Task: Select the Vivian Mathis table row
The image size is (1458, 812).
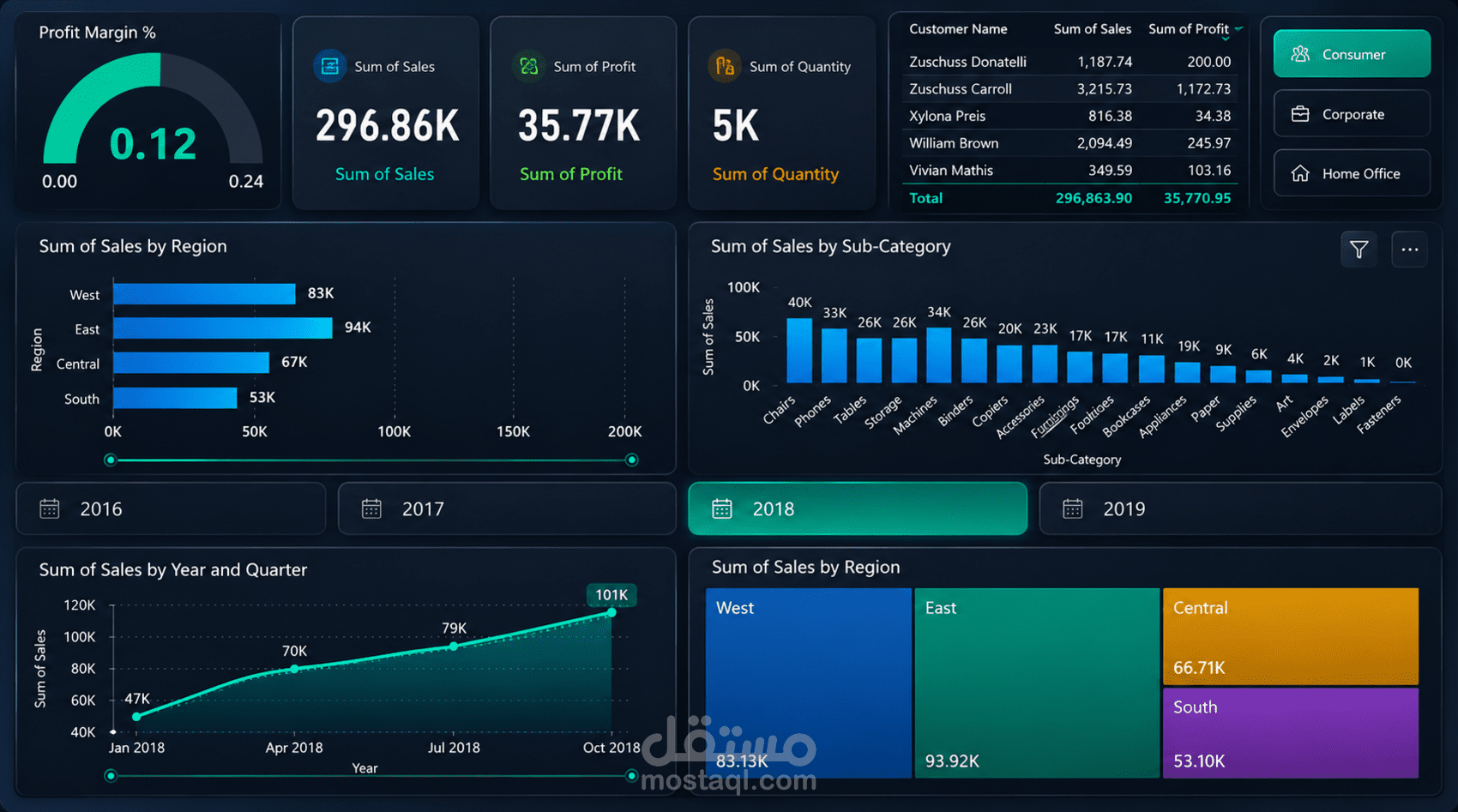Action: pos(1069,171)
